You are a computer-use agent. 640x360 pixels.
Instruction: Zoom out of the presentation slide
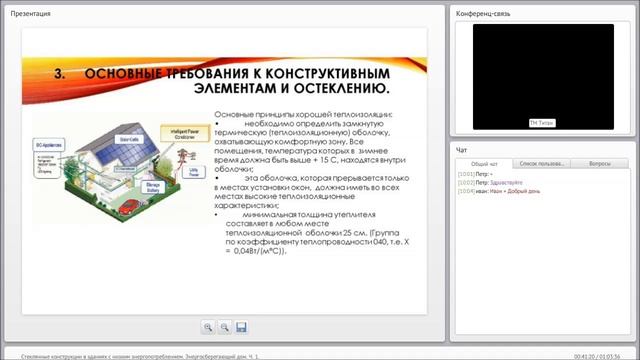click(x=224, y=327)
